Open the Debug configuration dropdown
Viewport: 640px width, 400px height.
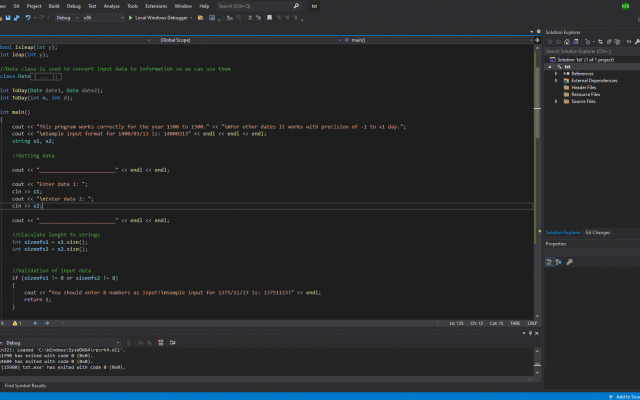(x=67, y=18)
